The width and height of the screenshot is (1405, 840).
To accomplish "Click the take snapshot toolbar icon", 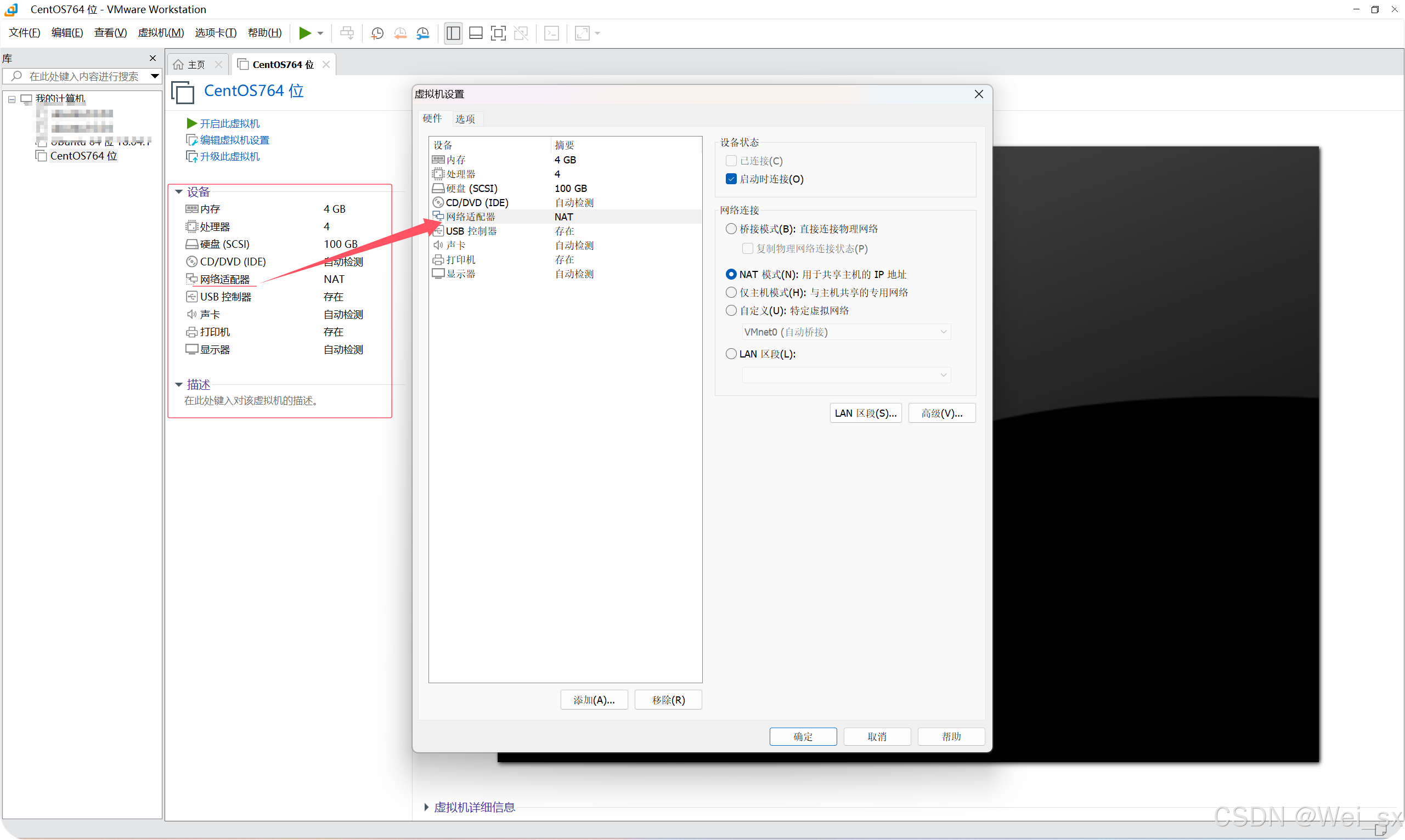I will (x=377, y=33).
